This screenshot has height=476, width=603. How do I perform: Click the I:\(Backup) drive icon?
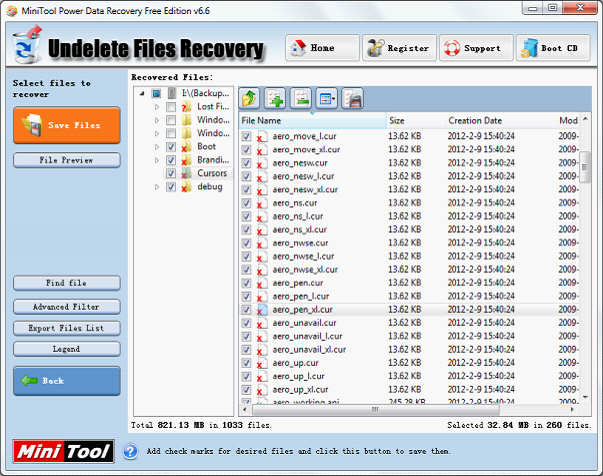[172, 93]
